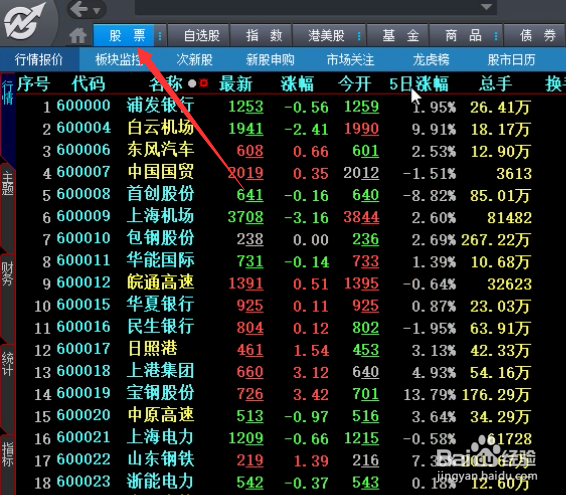The width and height of the screenshot is (566, 495).
Task: Click the red square icon beside 名称
Action: click(x=204, y=83)
